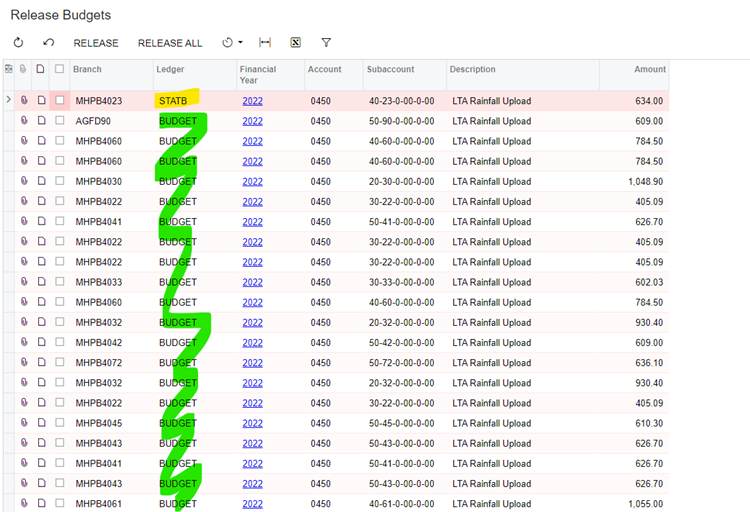Open note for the MHPB4042 row
750x512 pixels.
[x=42, y=342]
